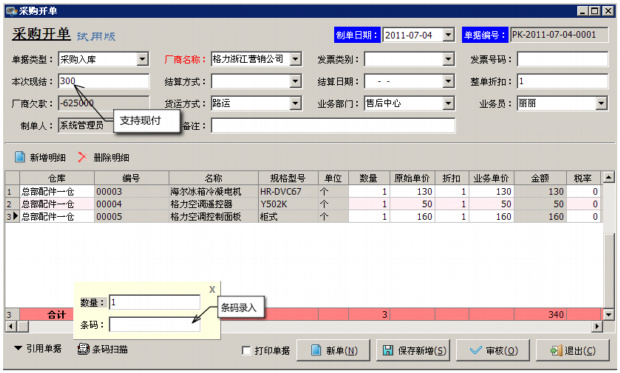Click the table scroll down arrow
Viewport: 620px width, 373px height.
(609, 314)
